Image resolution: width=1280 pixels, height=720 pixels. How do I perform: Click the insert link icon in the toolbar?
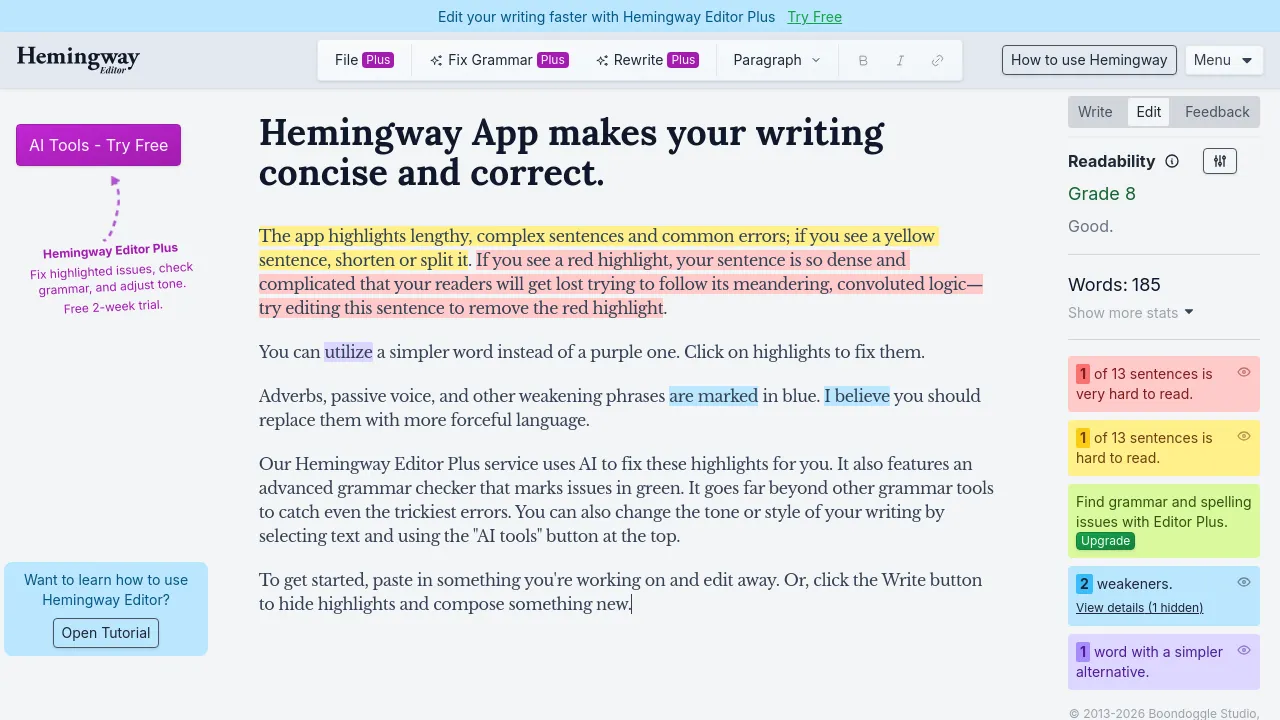(937, 60)
